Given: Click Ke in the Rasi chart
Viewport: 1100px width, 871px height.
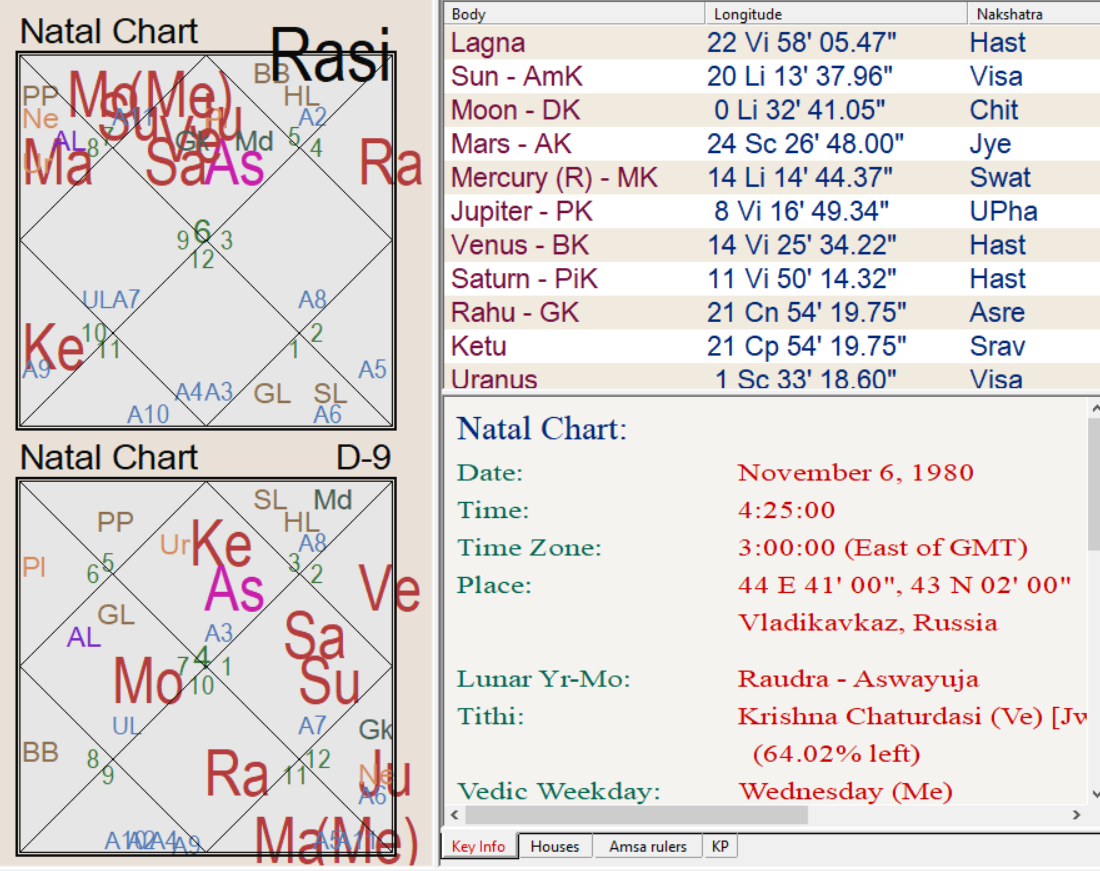Looking at the screenshot, I should (x=53, y=346).
